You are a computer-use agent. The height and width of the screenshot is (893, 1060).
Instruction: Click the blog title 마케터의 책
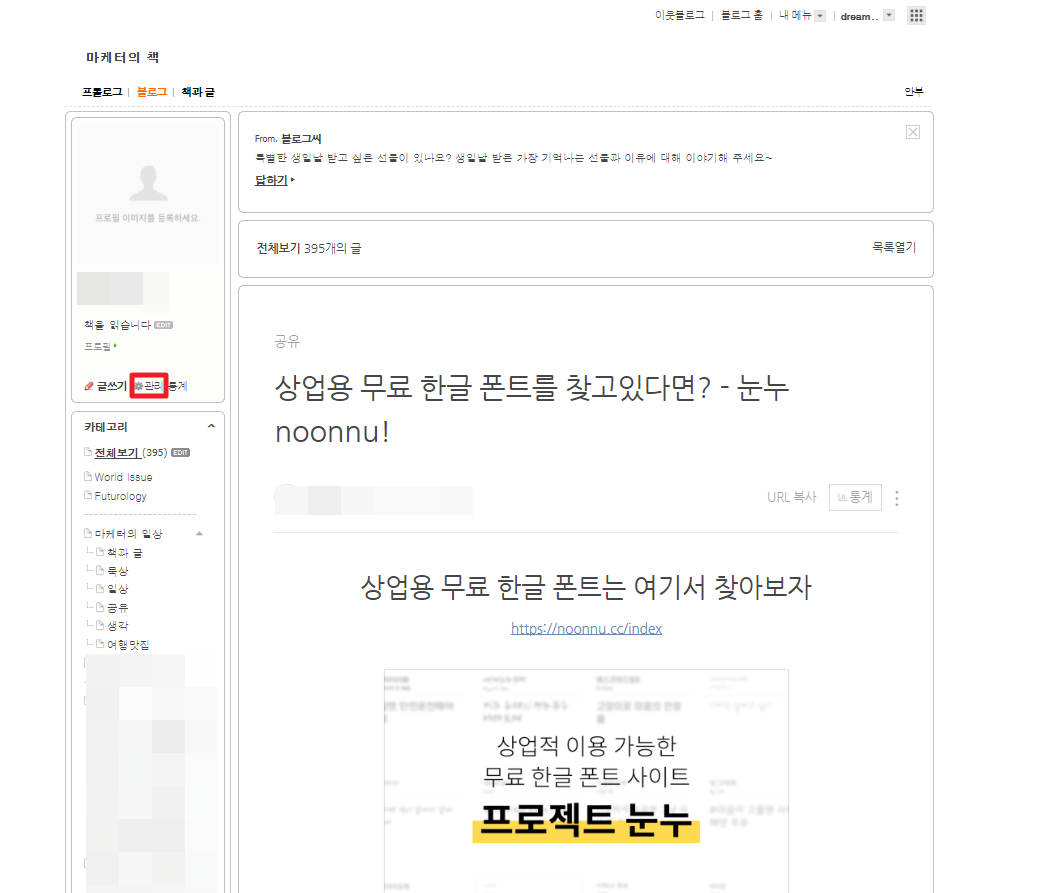pyautogui.click(x=122, y=57)
